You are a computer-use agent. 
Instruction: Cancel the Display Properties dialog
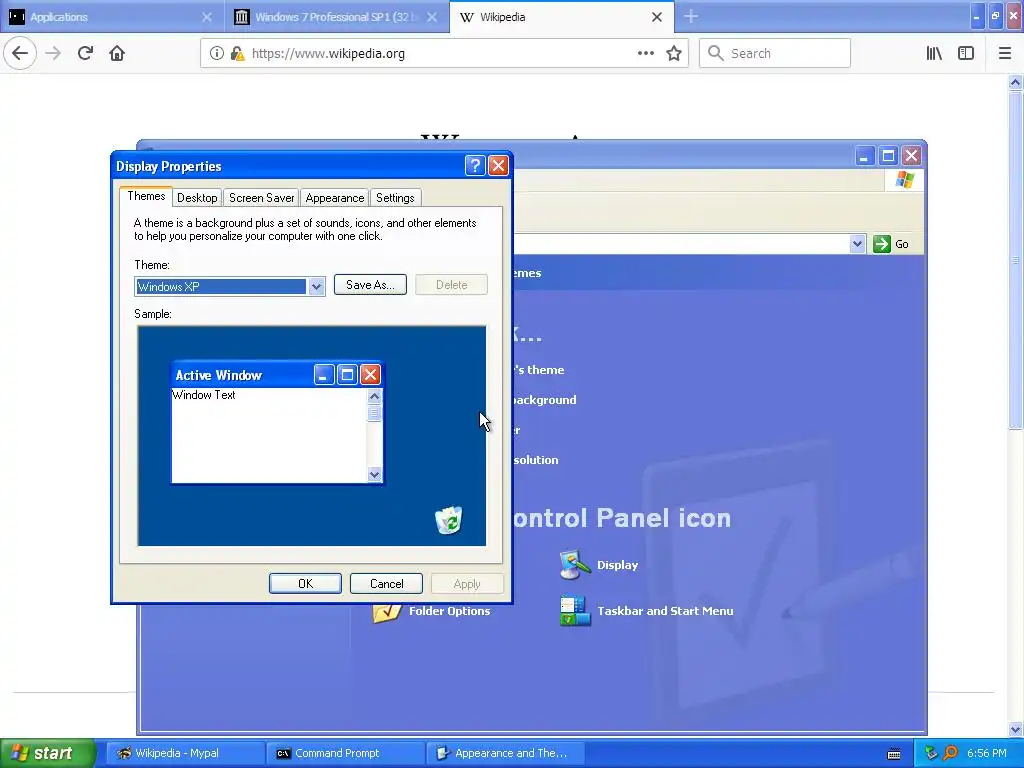point(386,583)
